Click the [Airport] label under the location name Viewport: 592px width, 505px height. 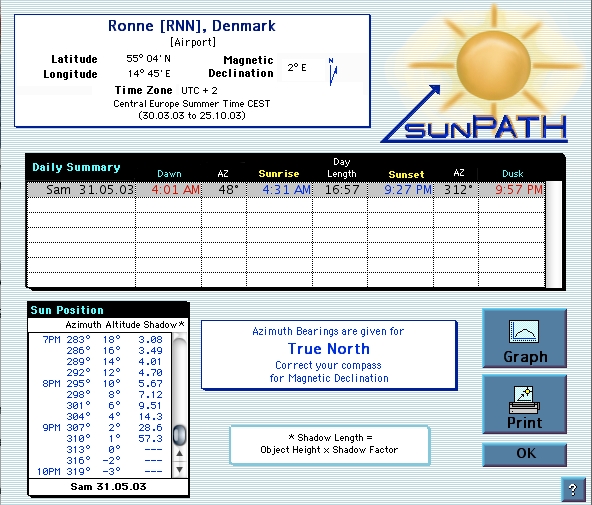point(193,42)
